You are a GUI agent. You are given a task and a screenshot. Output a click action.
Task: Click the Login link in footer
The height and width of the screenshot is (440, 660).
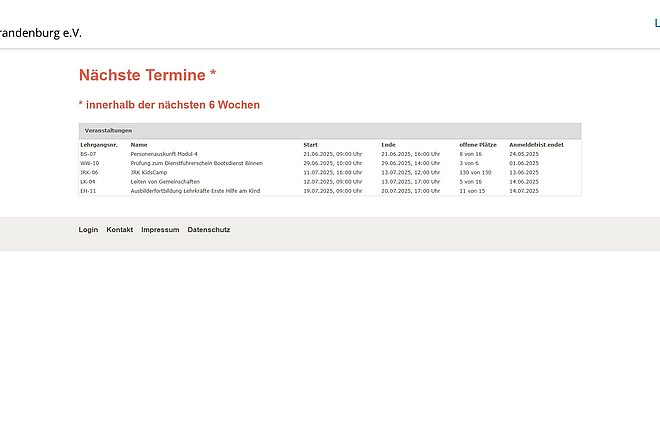88,230
